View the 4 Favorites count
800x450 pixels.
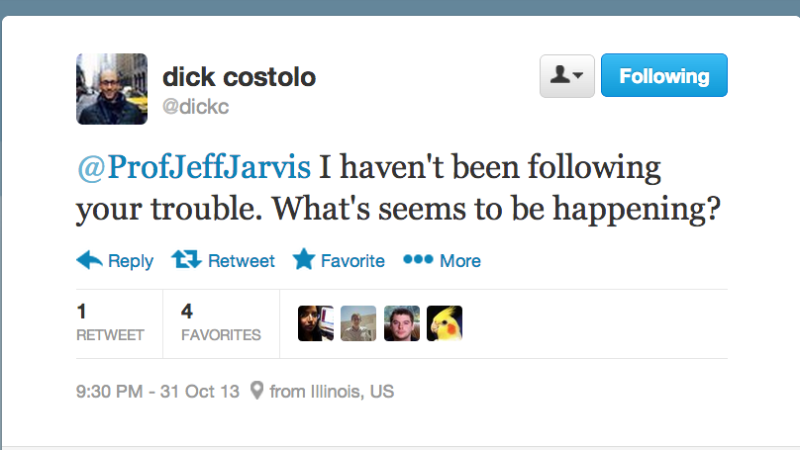click(220, 323)
